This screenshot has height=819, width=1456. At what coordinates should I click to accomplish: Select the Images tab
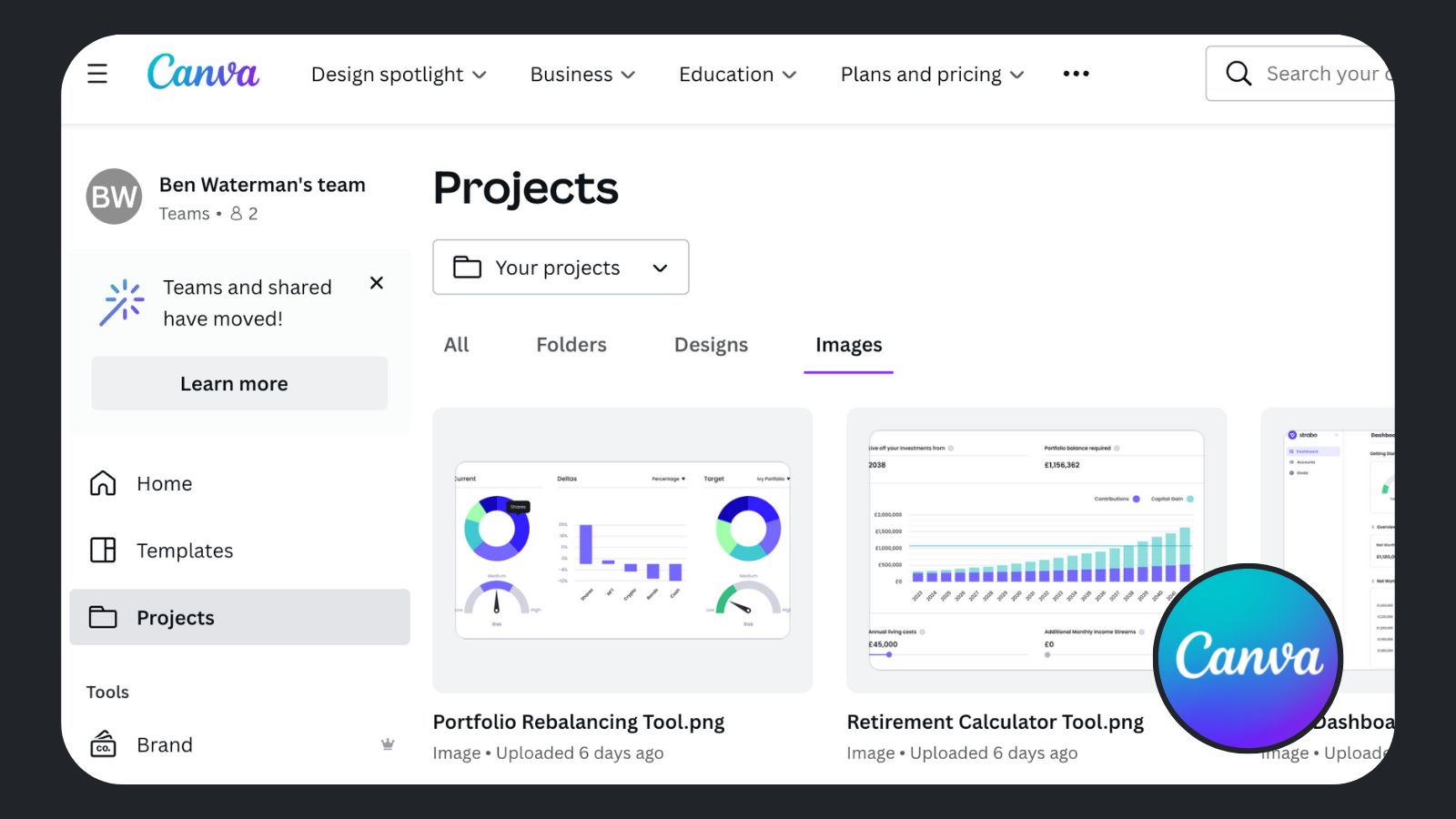[x=849, y=345]
